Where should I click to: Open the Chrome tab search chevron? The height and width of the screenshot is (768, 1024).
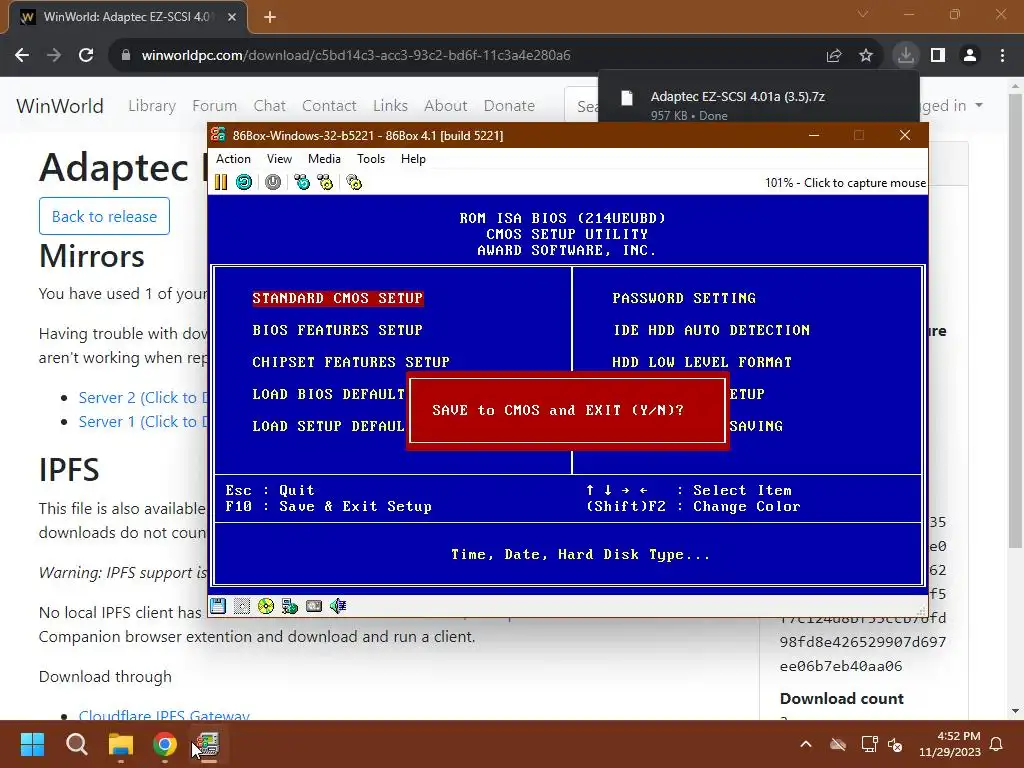point(863,14)
